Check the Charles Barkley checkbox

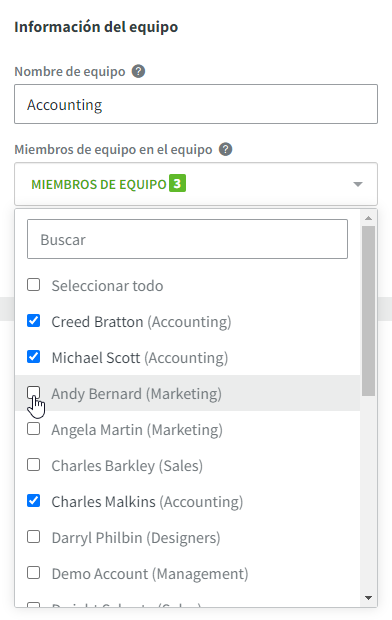click(x=34, y=465)
